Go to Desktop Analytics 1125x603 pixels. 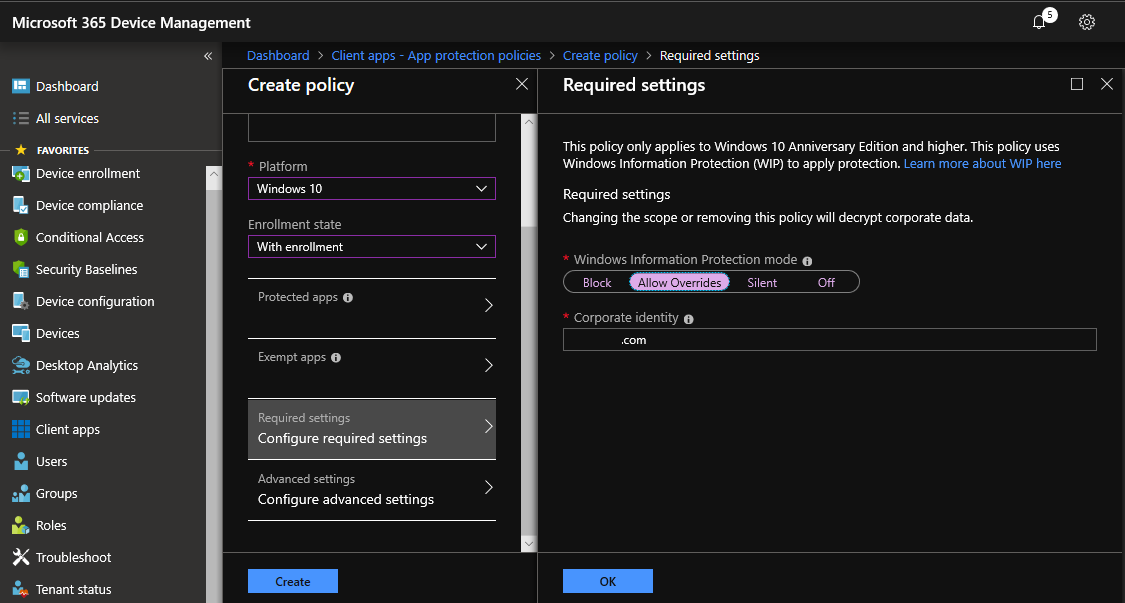87,365
